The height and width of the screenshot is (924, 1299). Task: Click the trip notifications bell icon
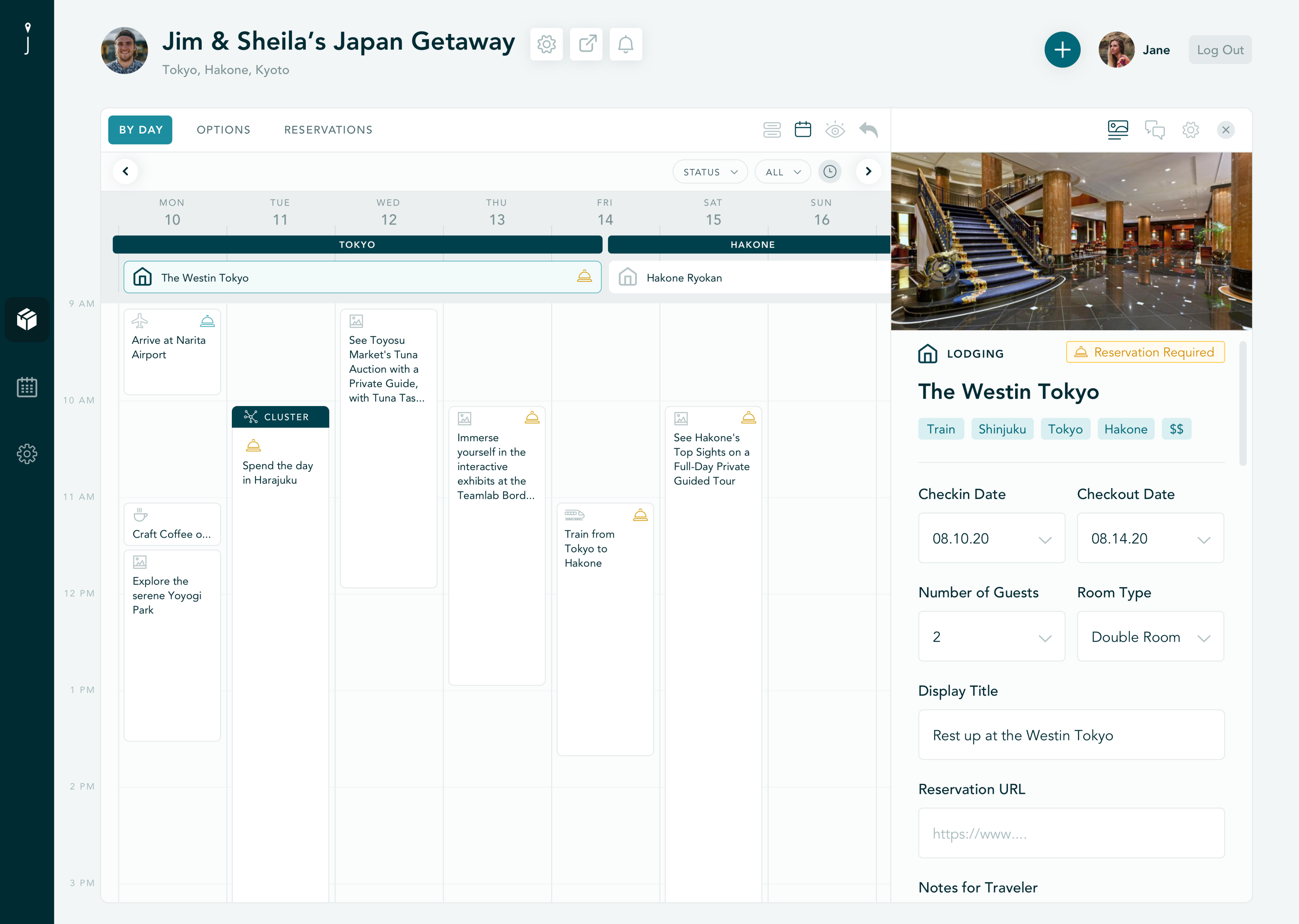coord(626,44)
